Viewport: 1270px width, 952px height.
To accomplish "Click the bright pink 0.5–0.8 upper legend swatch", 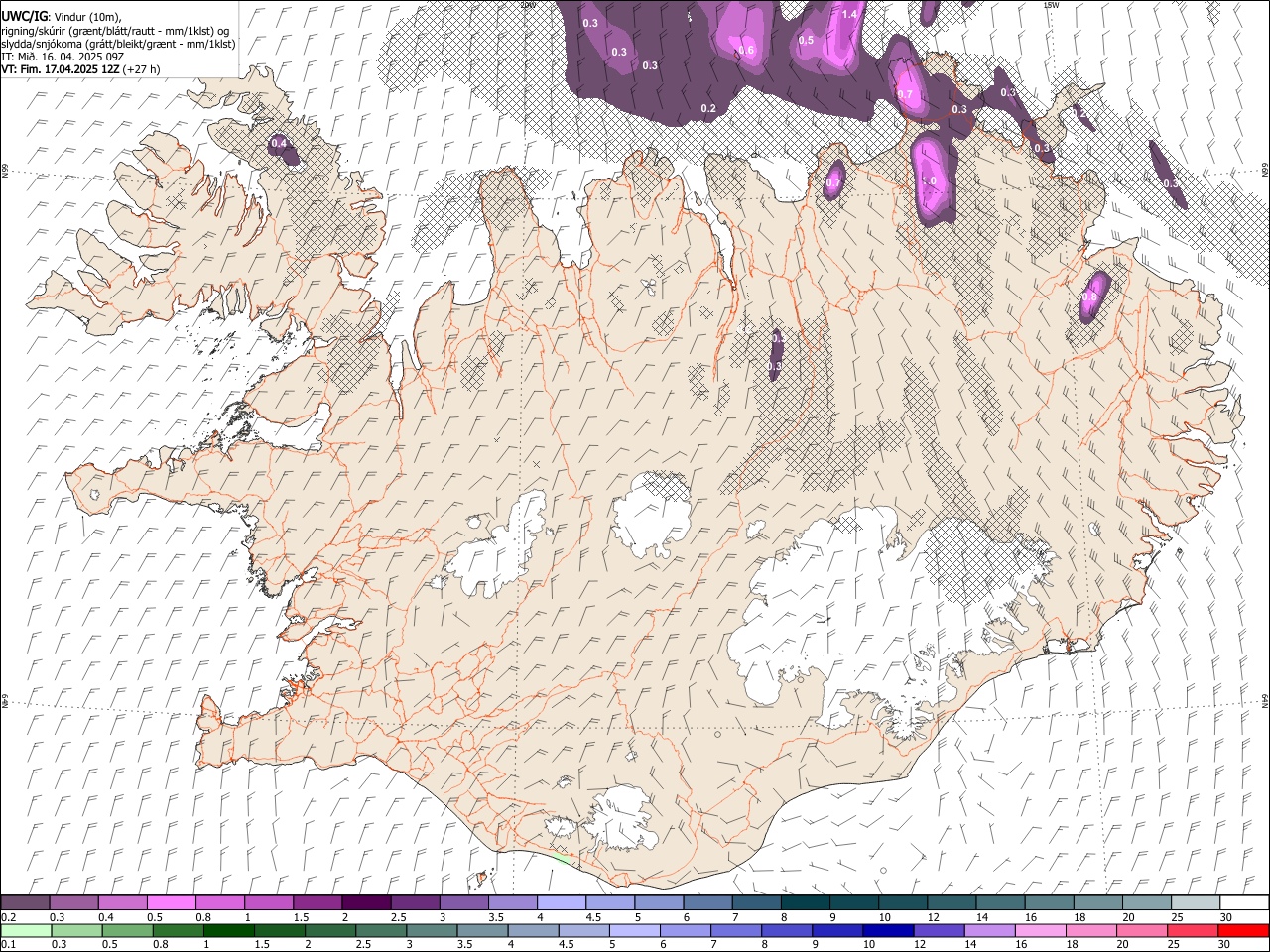I will click(172, 903).
